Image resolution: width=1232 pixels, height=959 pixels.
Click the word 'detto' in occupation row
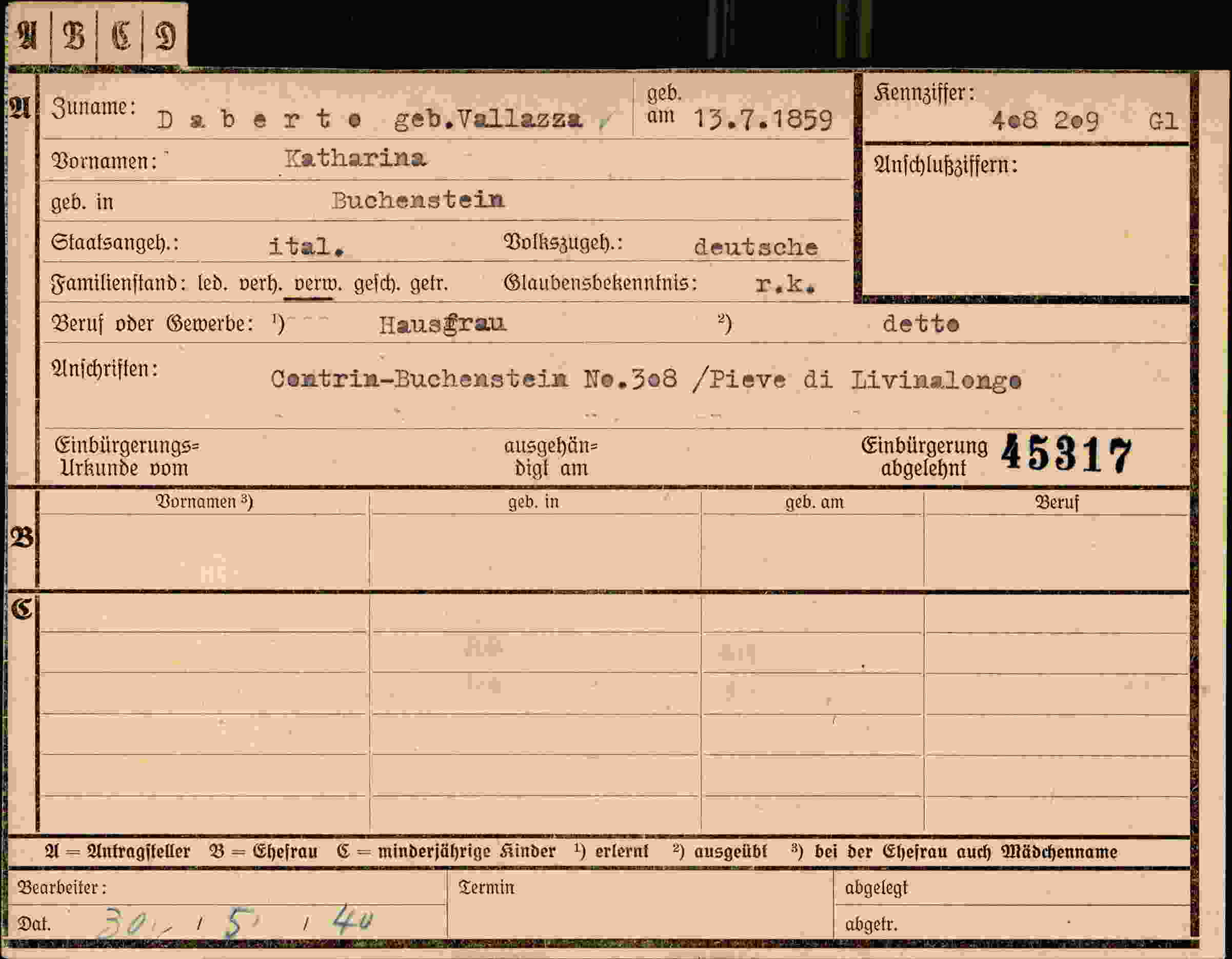pyautogui.click(x=921, y=324)
